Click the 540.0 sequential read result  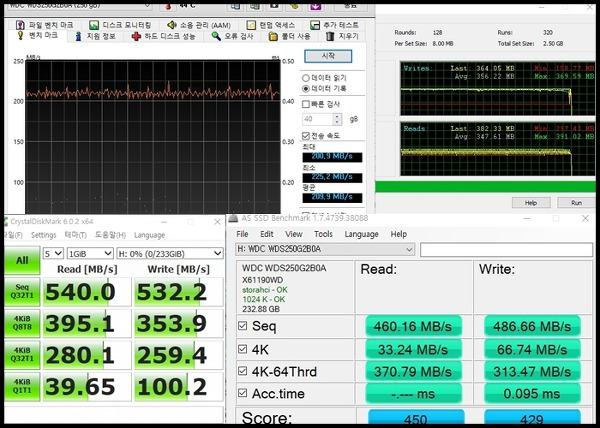(x=87, y=292)
